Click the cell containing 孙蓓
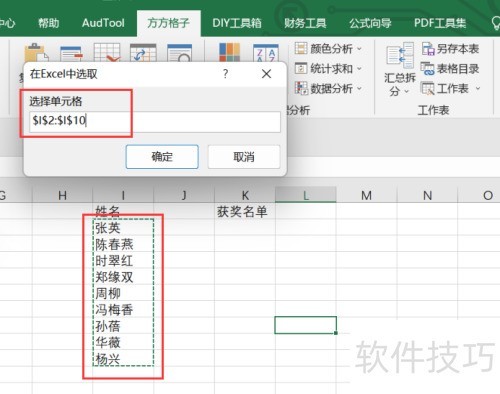The image size is (500, 394). (x=123, y=325)
